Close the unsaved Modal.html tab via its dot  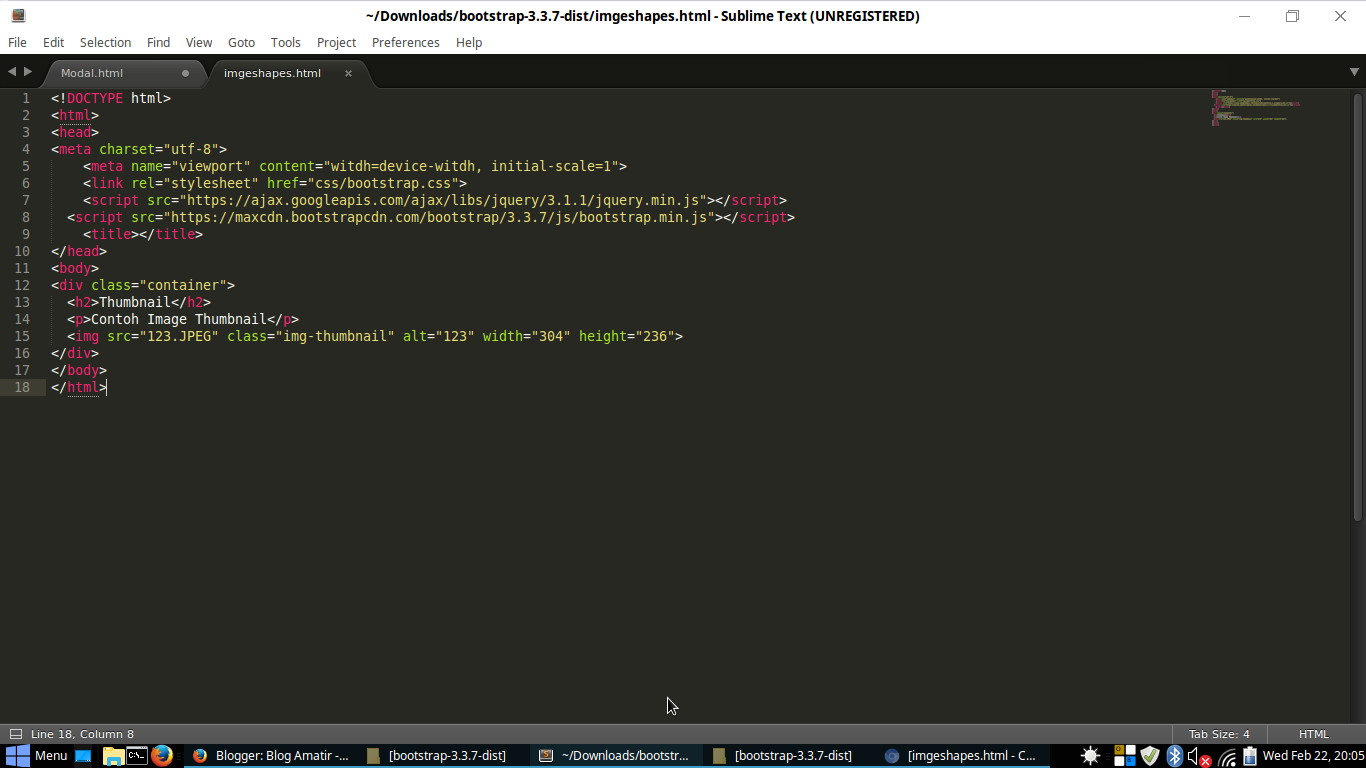coord(185,73)
